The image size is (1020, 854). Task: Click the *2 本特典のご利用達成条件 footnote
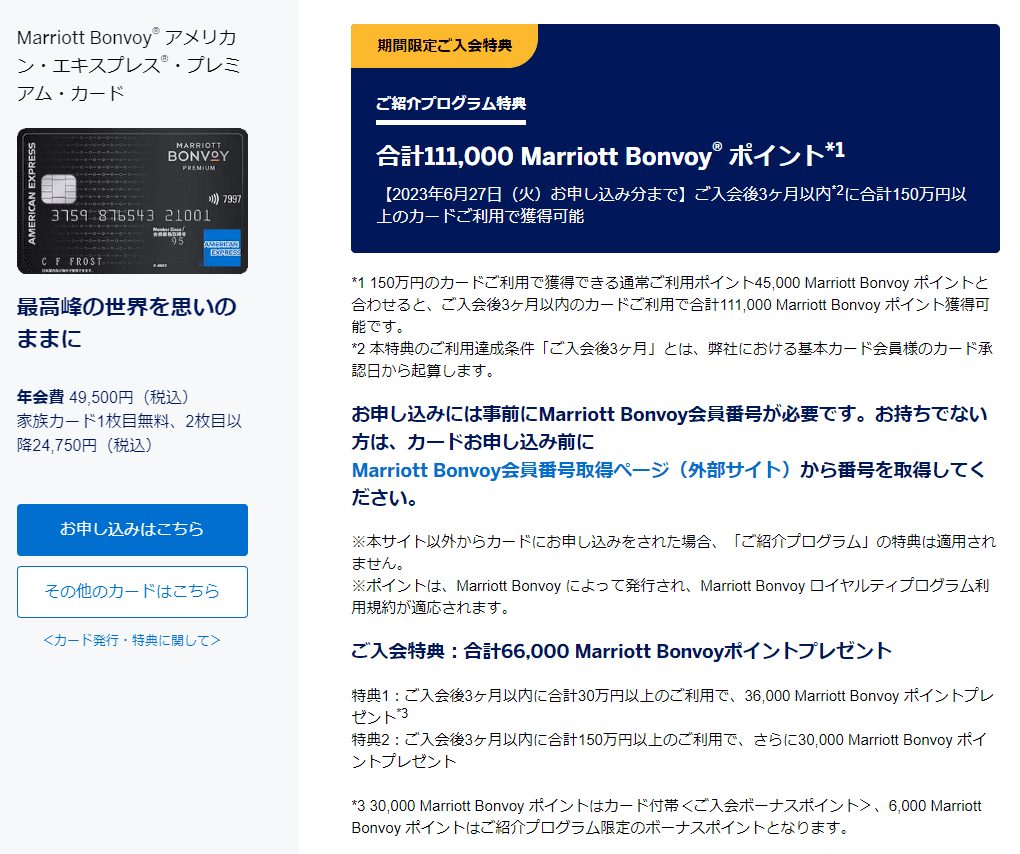(x=672, y=359)
